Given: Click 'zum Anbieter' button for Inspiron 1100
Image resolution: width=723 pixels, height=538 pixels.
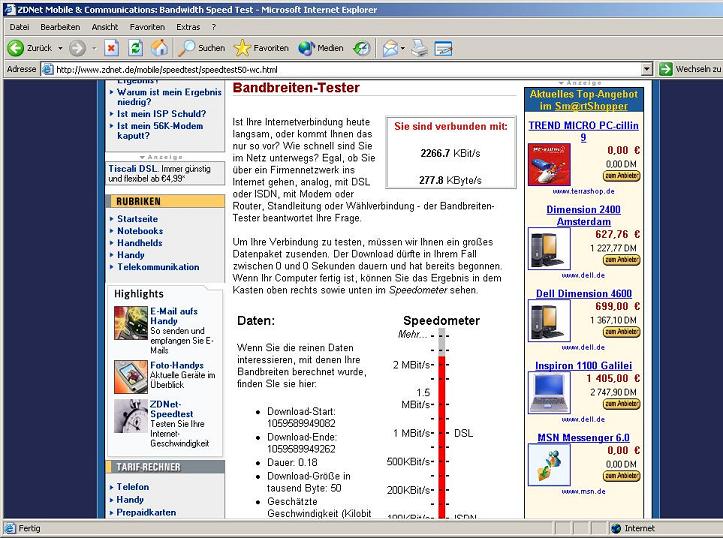Looking at the screenshot, I should [622, 404].
